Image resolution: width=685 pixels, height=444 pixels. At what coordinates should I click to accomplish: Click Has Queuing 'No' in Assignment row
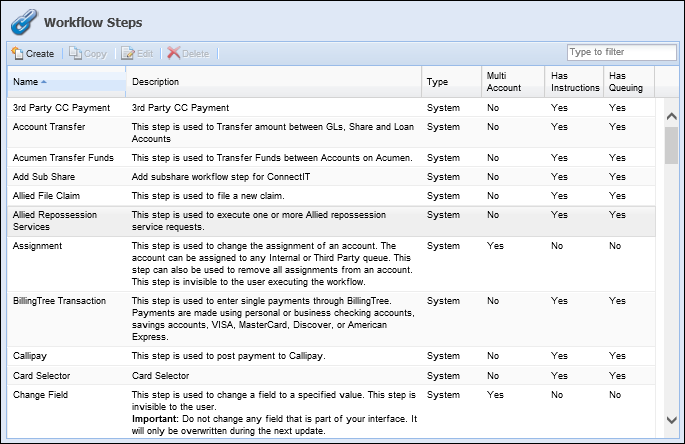[615, 246]
